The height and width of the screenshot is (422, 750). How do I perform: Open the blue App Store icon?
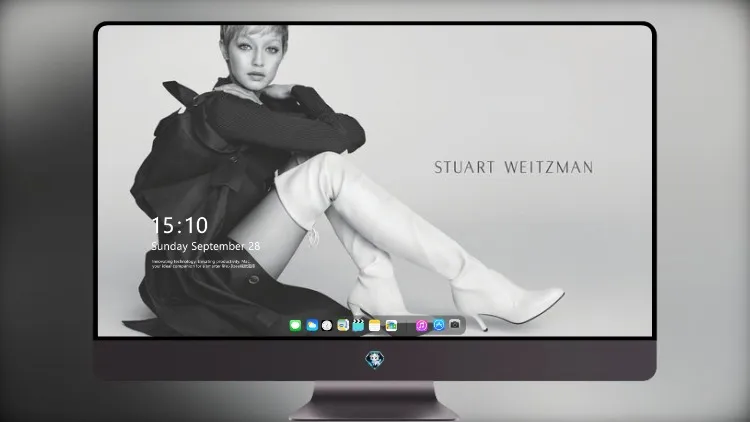point(439,325)
